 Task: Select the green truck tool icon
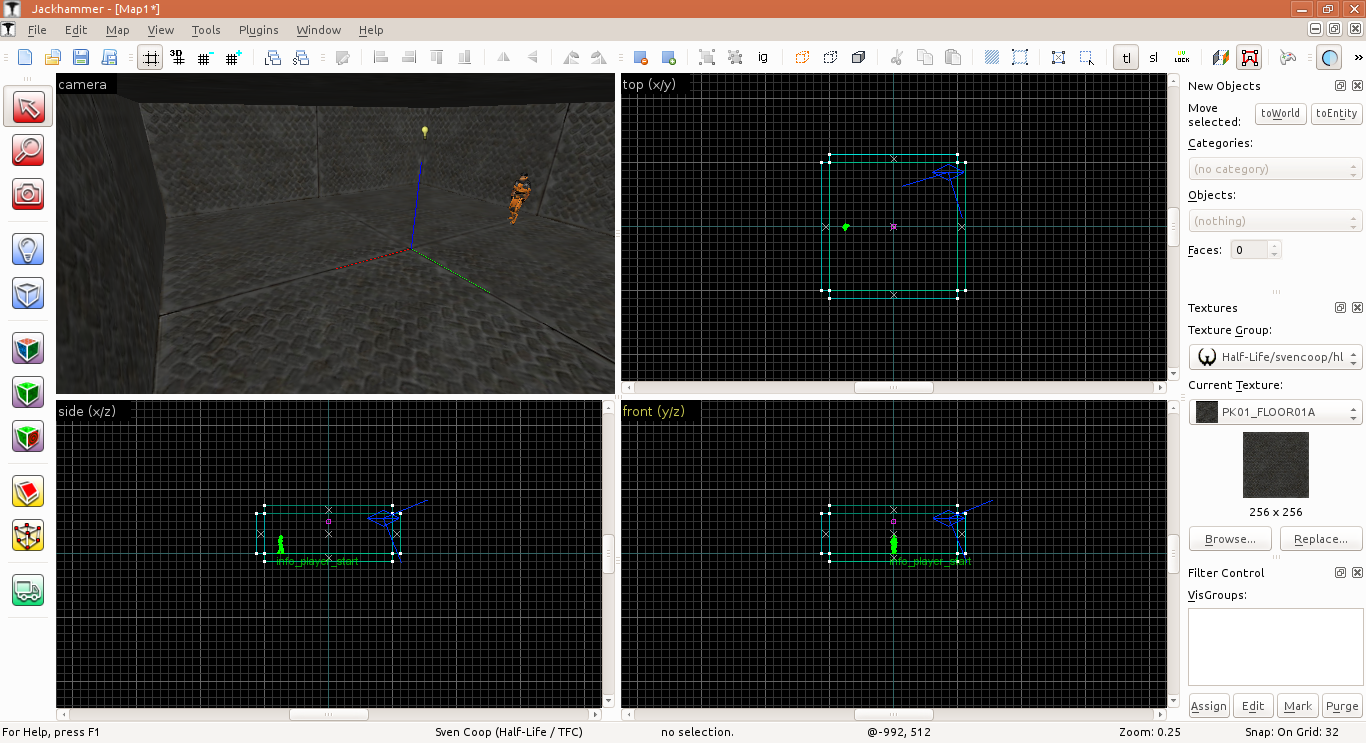pos(28,590)
